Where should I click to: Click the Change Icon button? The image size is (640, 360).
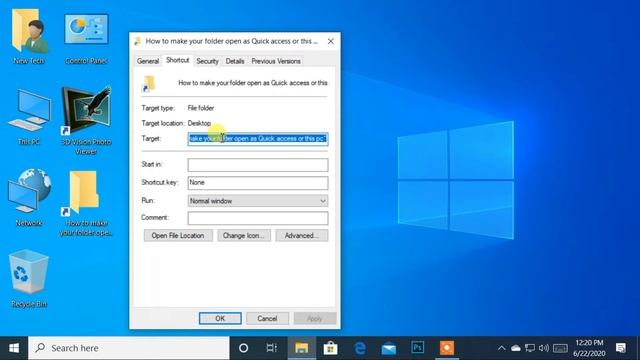click(x=244, y=236)
